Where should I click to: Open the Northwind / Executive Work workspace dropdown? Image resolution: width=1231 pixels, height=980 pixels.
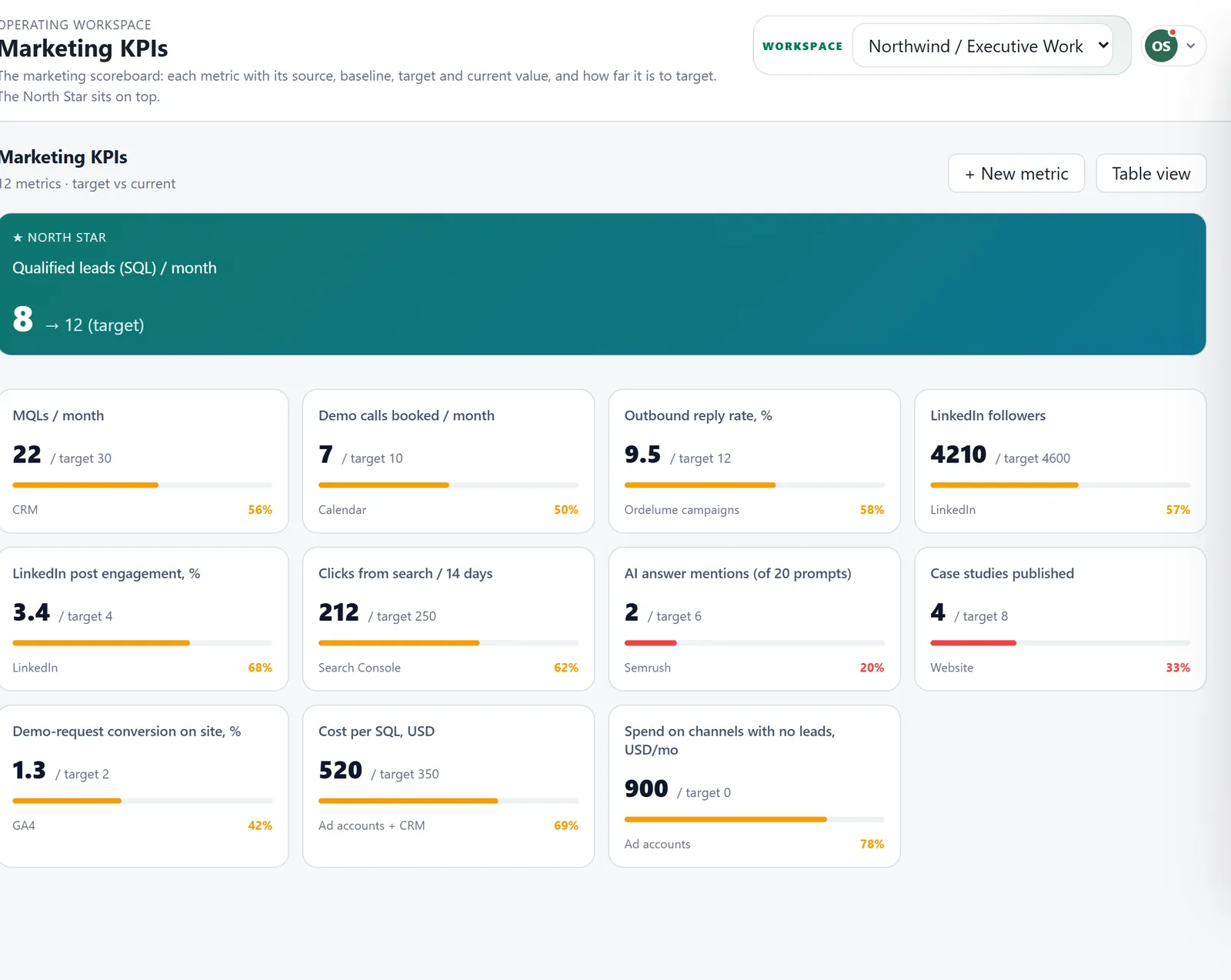tap(982, 46)
